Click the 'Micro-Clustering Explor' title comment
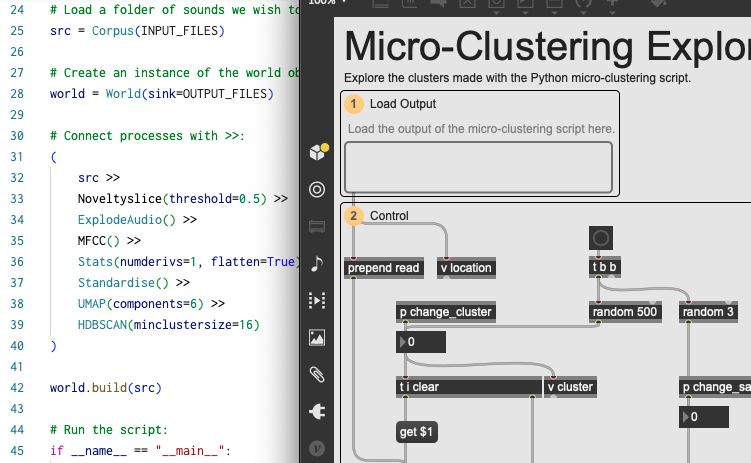The width and height of the screenshot is (751, 463). pyautogui.click(x=547, y=46)
